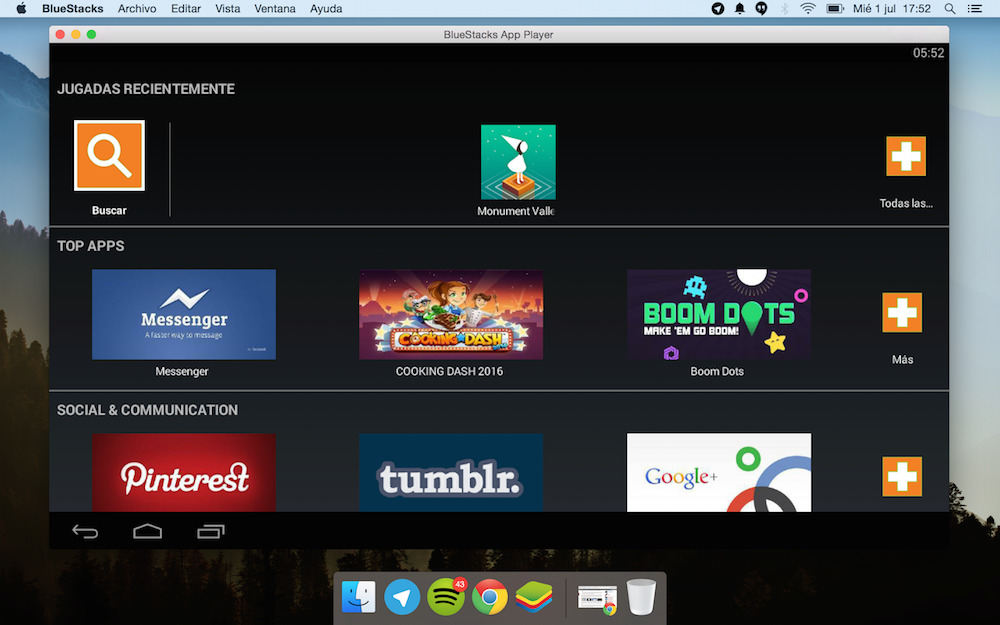Expand all recently played apps with plus
The image size is (1000, 625).
tap(905, 156)
